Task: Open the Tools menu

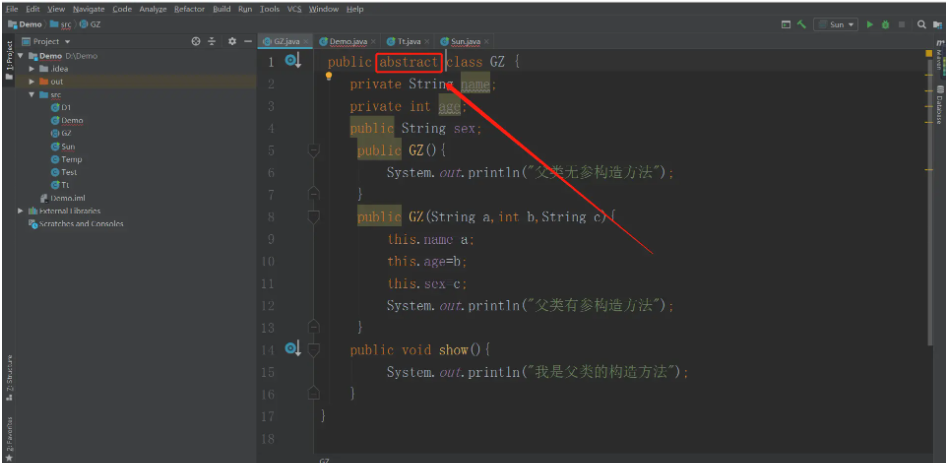Action: 270,9
